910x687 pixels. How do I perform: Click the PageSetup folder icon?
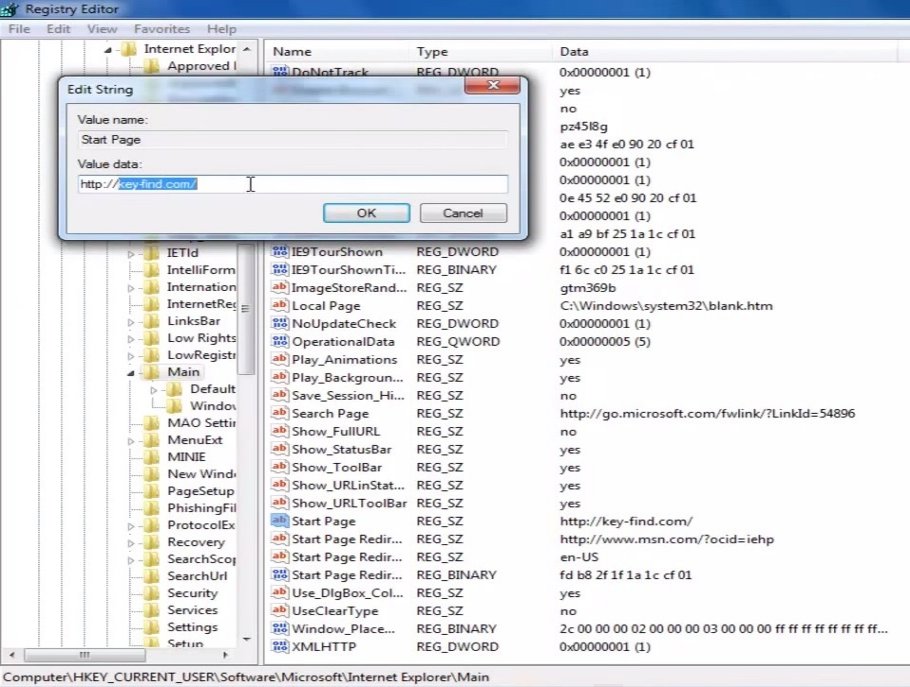151,491
